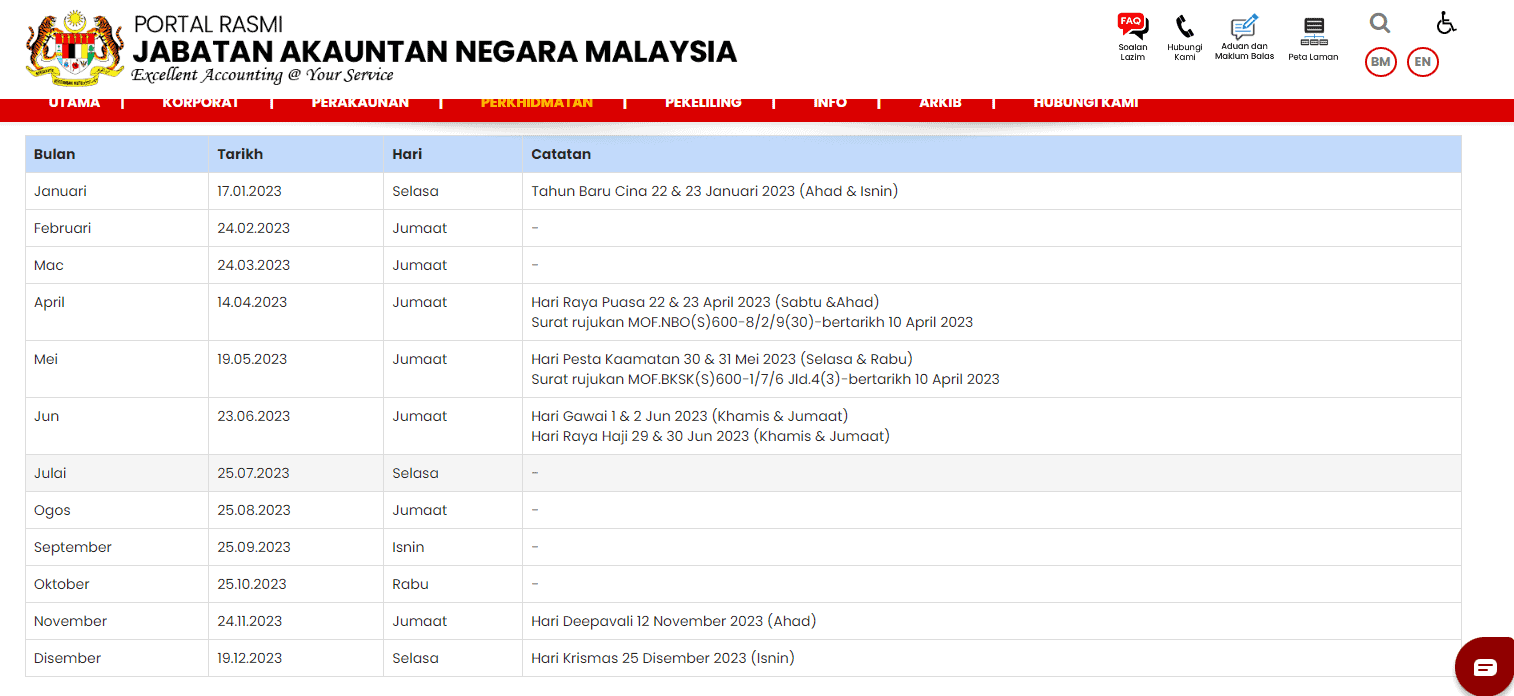The image size is (1514, 696).
Task: Open the UTAMA menu
Action: click(x=74, y=102)
